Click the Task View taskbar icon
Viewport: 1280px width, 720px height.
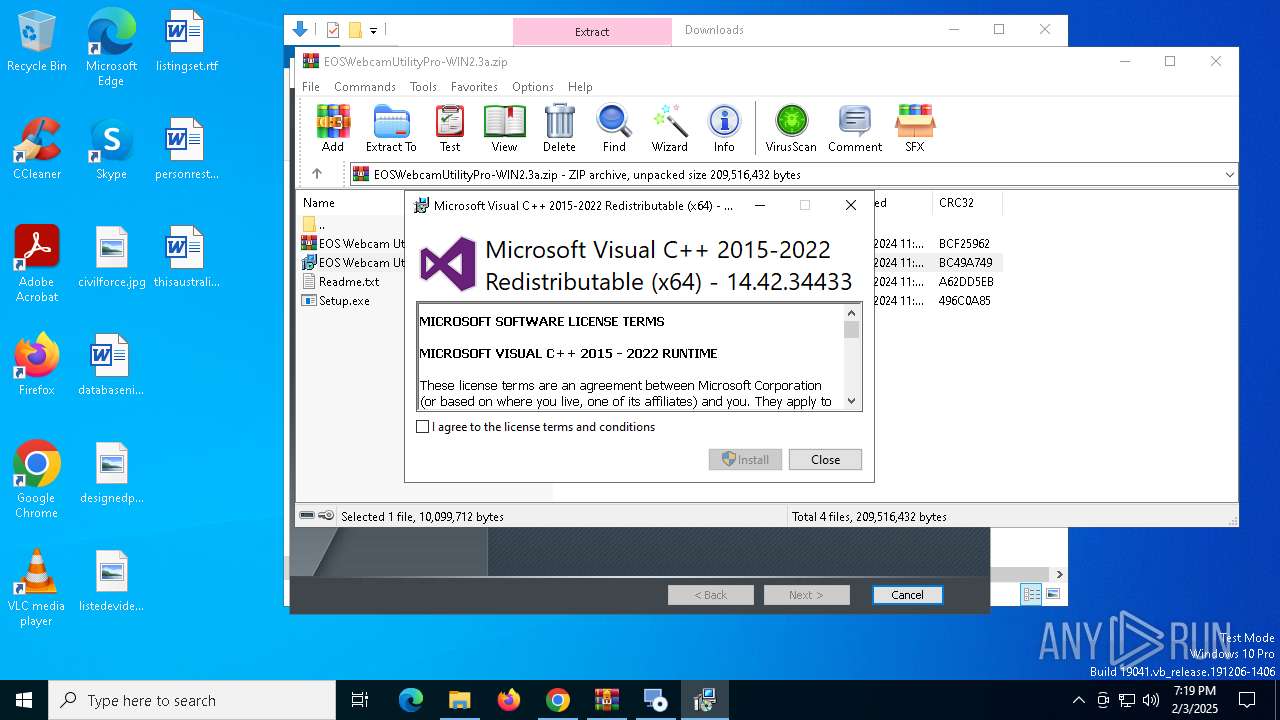(360, 700)
